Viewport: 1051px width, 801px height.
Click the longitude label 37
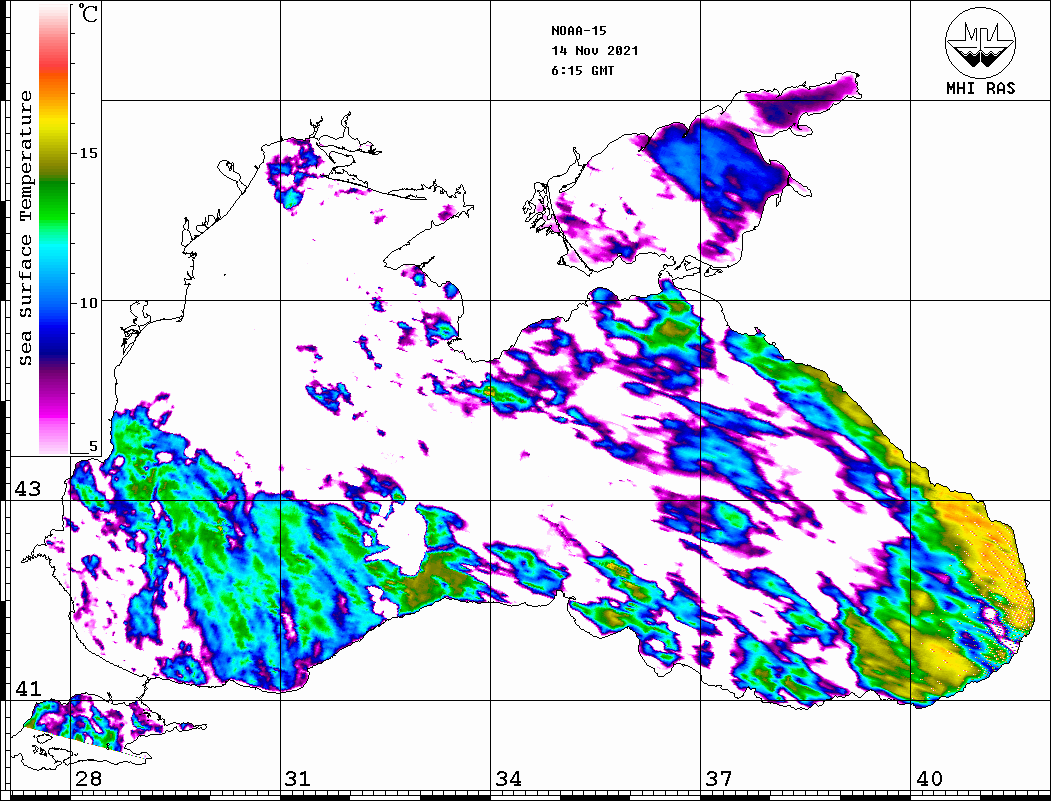point(719,779)
